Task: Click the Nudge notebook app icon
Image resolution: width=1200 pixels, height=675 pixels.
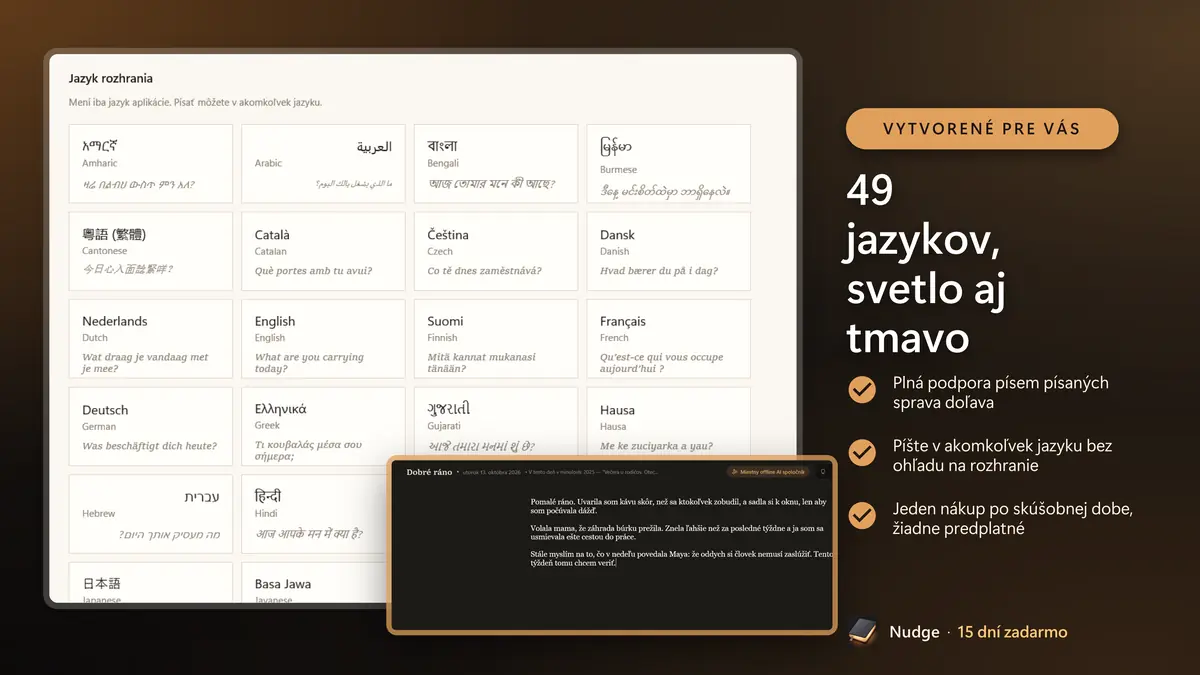Action: (862, 632)
